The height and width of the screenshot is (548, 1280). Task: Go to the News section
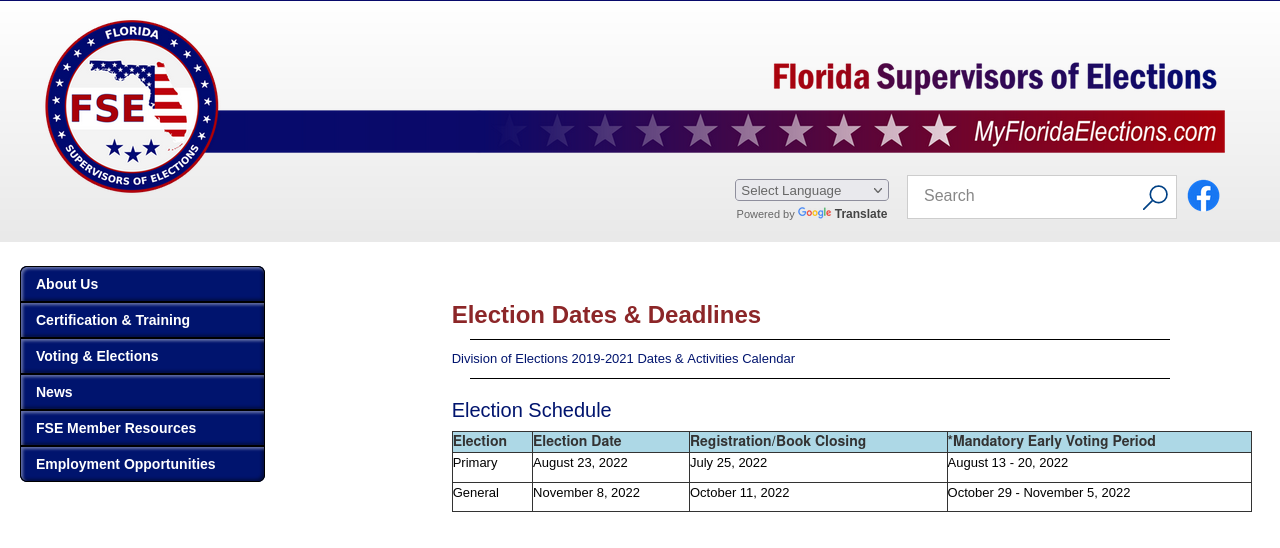coord(142,392)
